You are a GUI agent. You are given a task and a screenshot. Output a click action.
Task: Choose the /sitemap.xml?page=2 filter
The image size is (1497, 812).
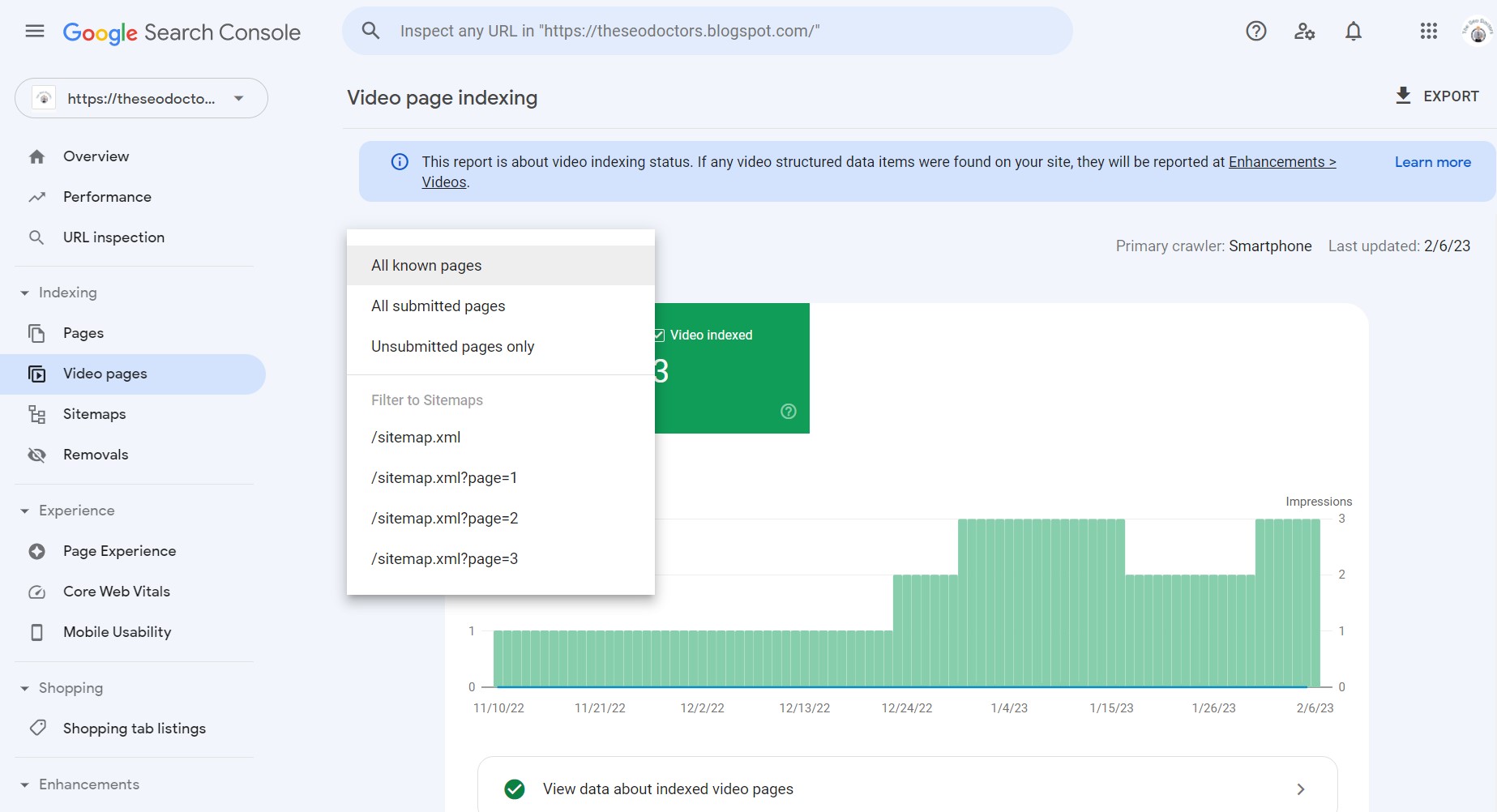click(444, 519)
